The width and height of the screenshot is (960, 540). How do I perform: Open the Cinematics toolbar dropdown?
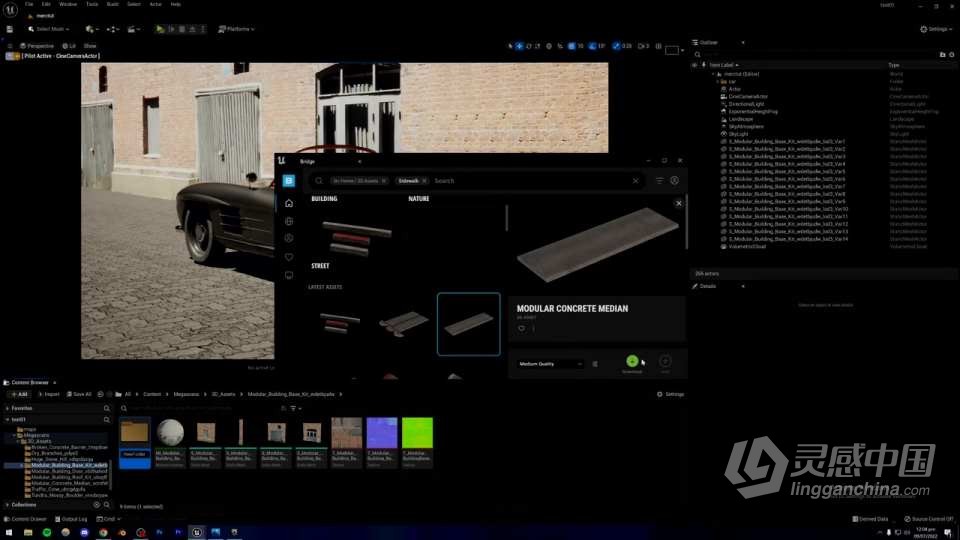pyautogui.click(x=133, y=29)
